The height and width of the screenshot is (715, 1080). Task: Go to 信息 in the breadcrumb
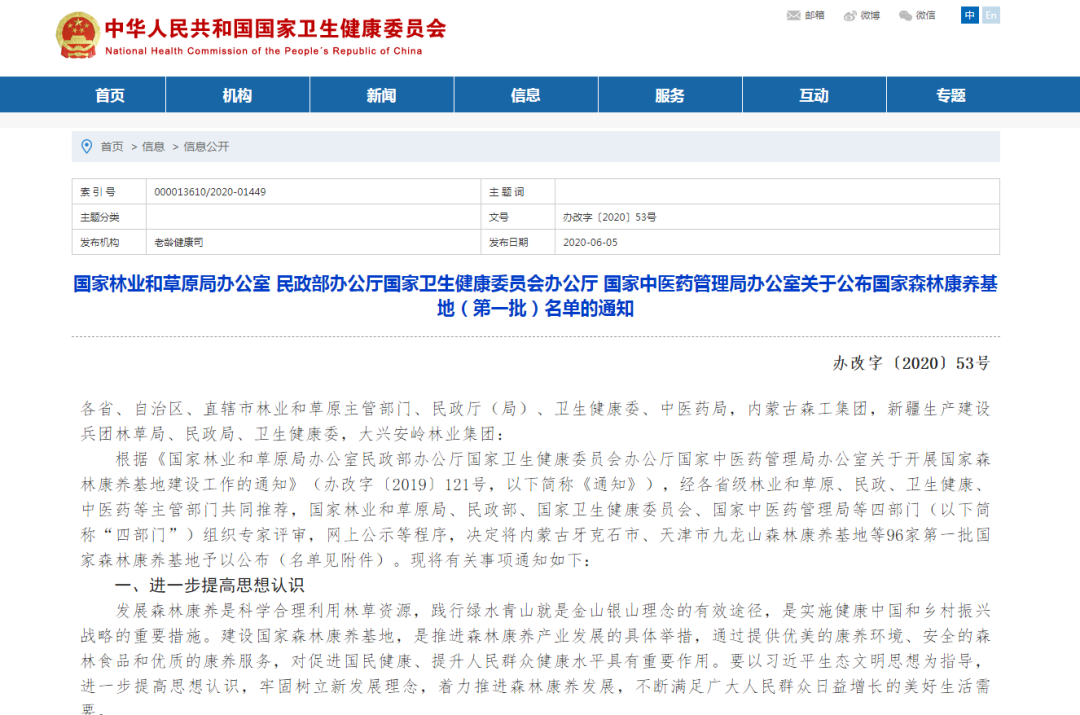[153, 147]
